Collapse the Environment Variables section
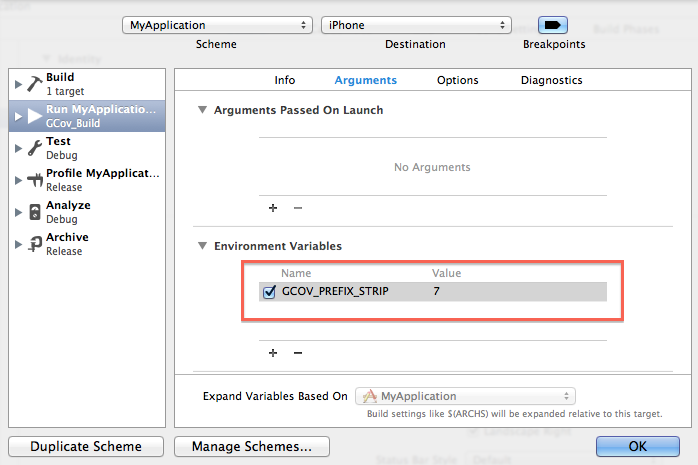Image resolution: width=698 pixels, height=465 pixels. point(203,246)
